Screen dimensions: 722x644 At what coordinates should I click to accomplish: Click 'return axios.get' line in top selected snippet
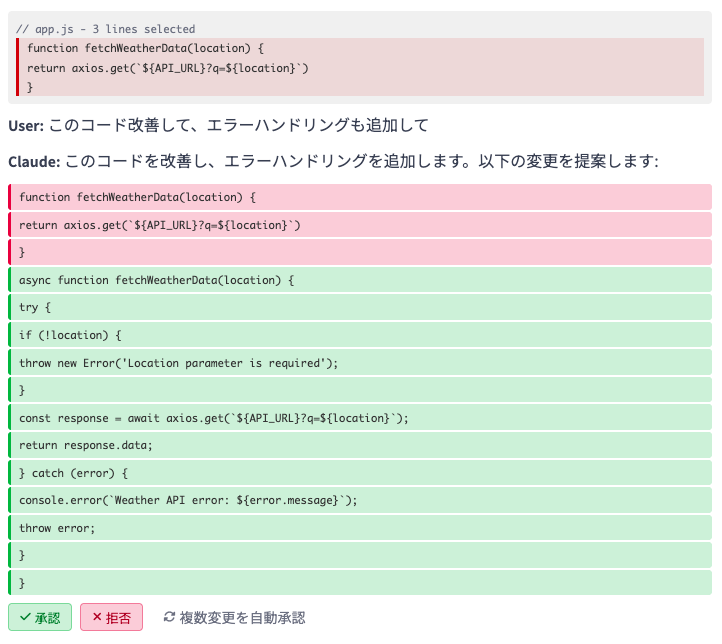(168, 68)
